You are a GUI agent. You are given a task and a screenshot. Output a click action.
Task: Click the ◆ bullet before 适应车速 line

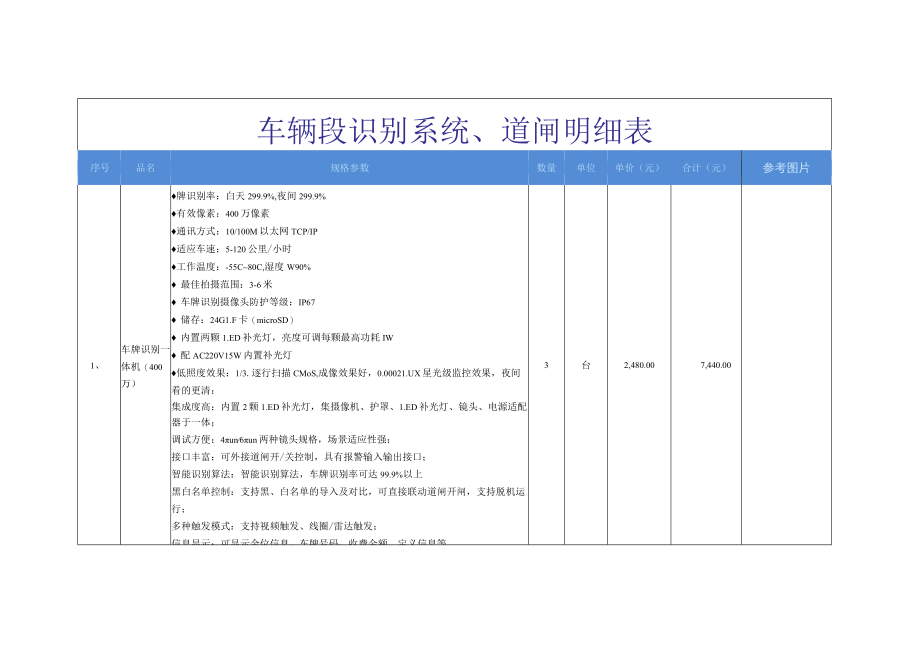172,247
